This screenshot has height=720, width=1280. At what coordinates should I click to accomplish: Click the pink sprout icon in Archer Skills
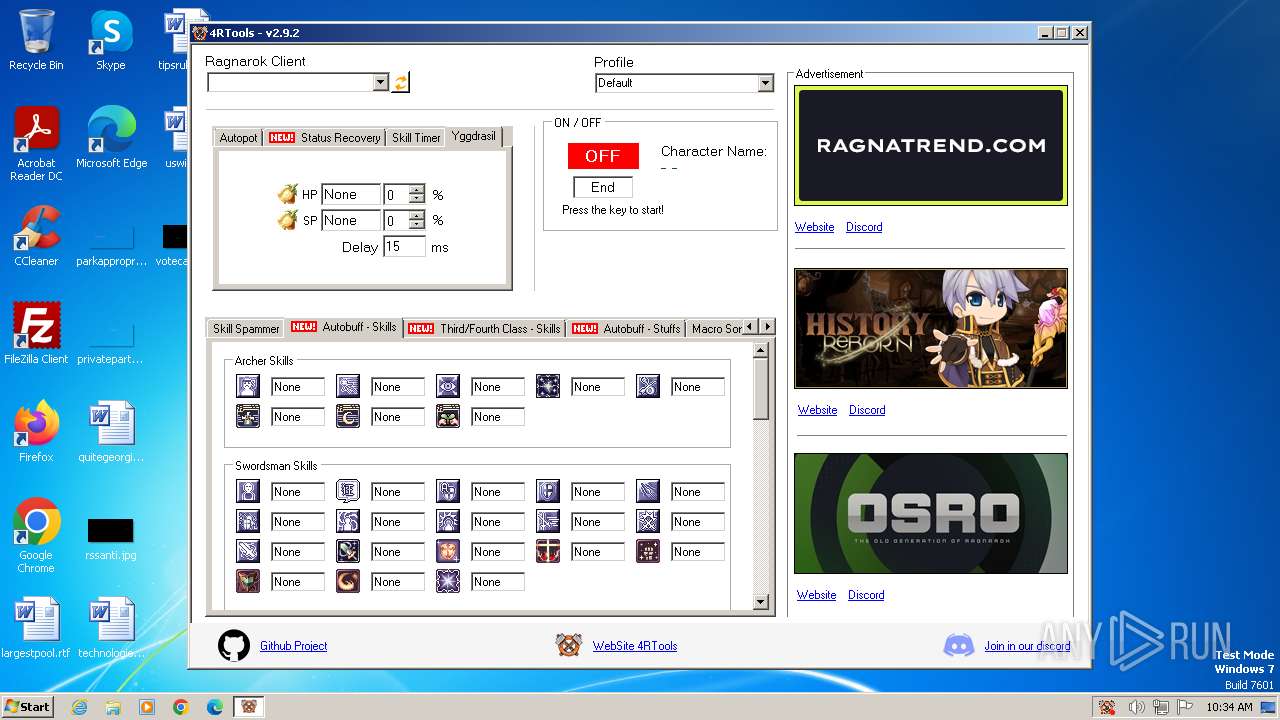click(x=448, y=416)
